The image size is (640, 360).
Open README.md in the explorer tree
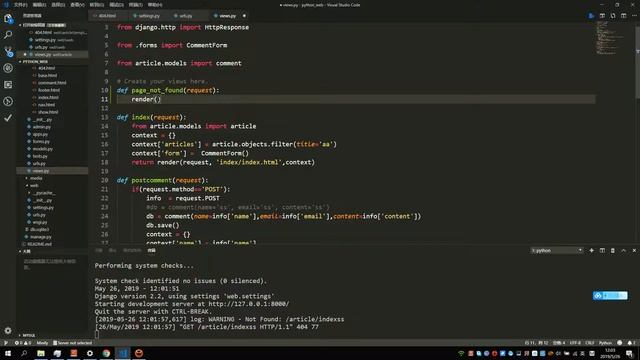point(39,244)
